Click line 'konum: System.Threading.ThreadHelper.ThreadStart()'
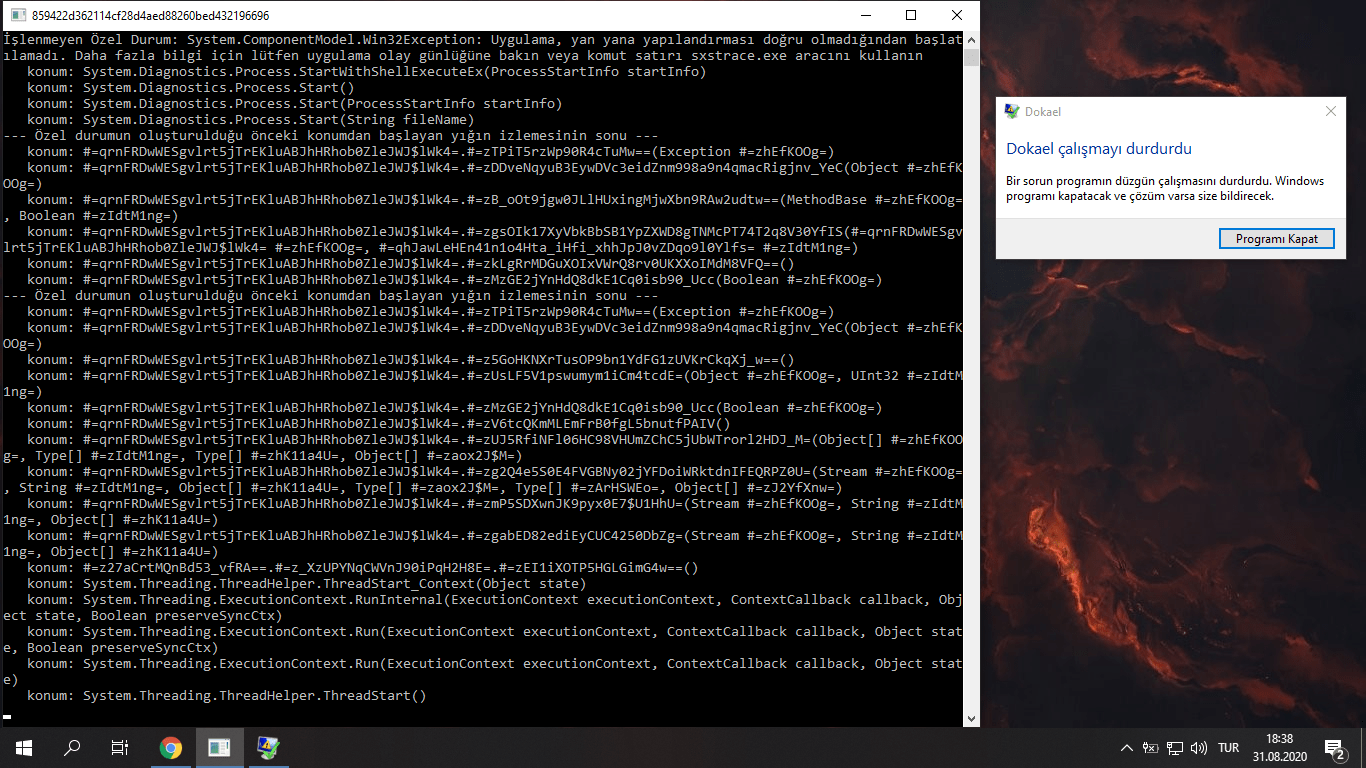The image size is (1366, 768). click(x=226, y=696)
